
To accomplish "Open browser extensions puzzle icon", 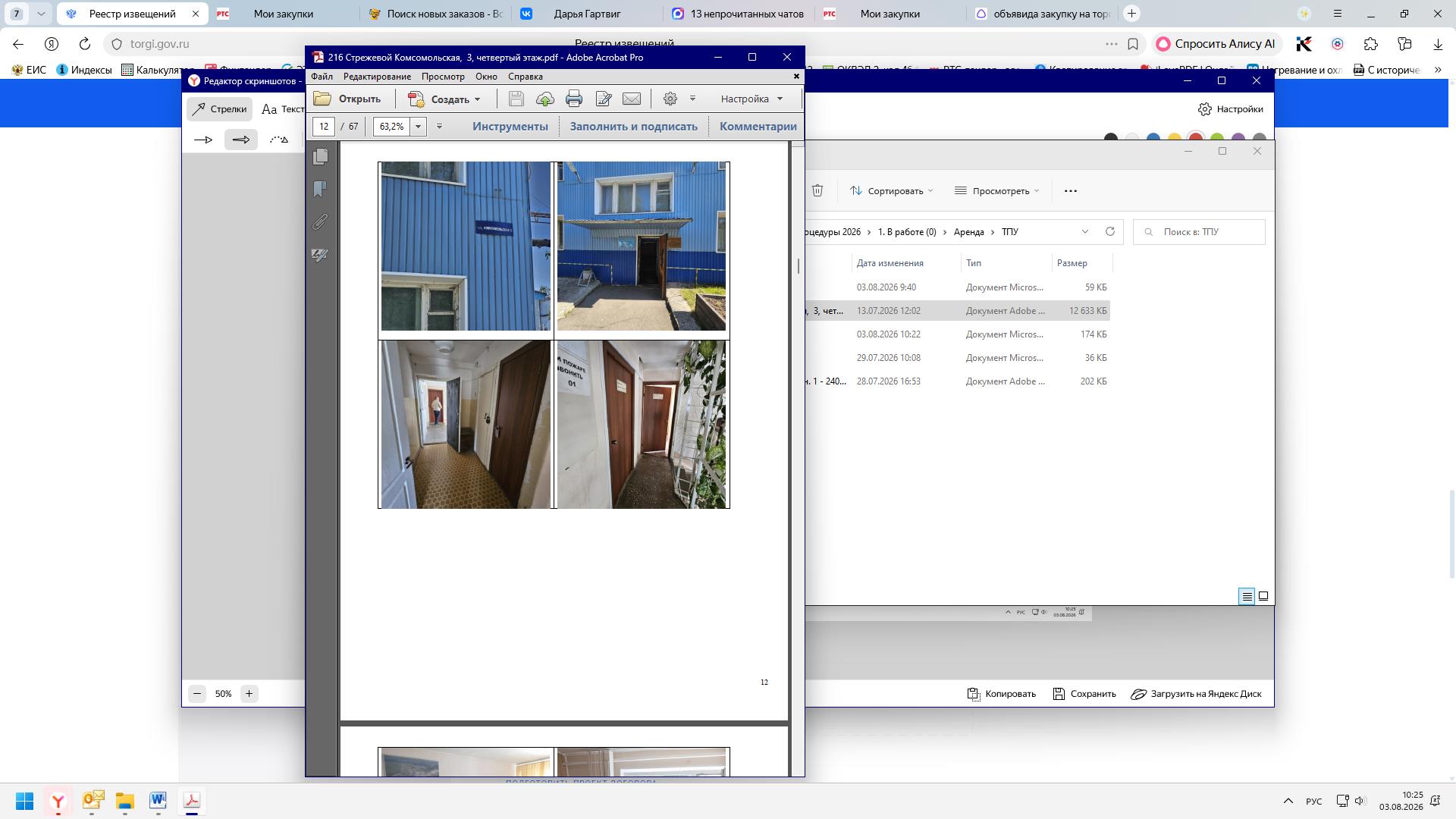I will coord(1370,44).
